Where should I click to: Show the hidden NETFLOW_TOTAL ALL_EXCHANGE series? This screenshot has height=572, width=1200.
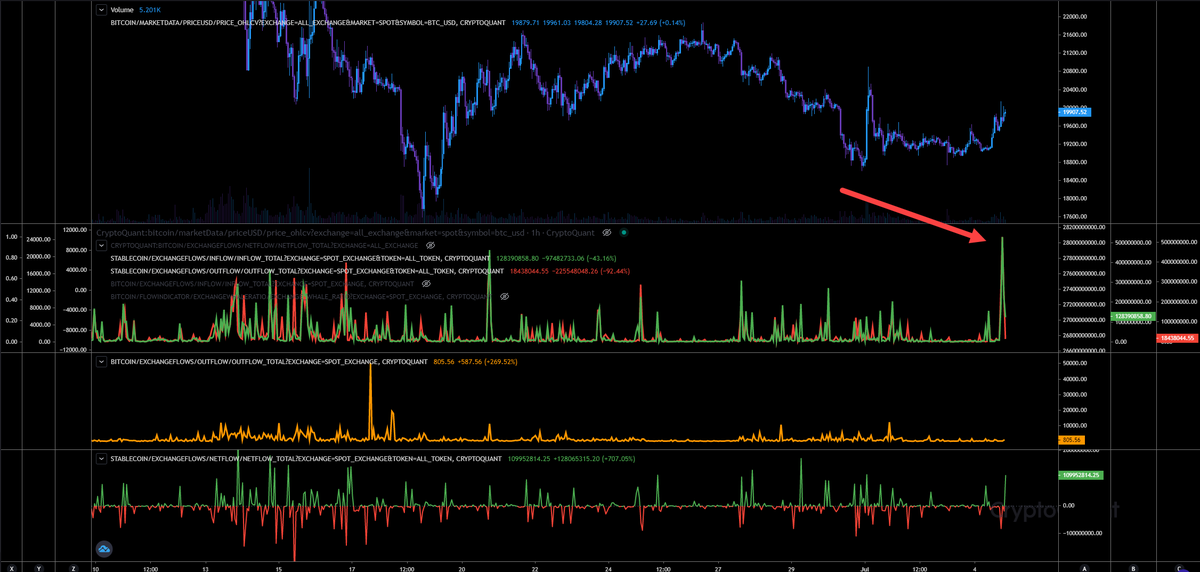(430, 245)
